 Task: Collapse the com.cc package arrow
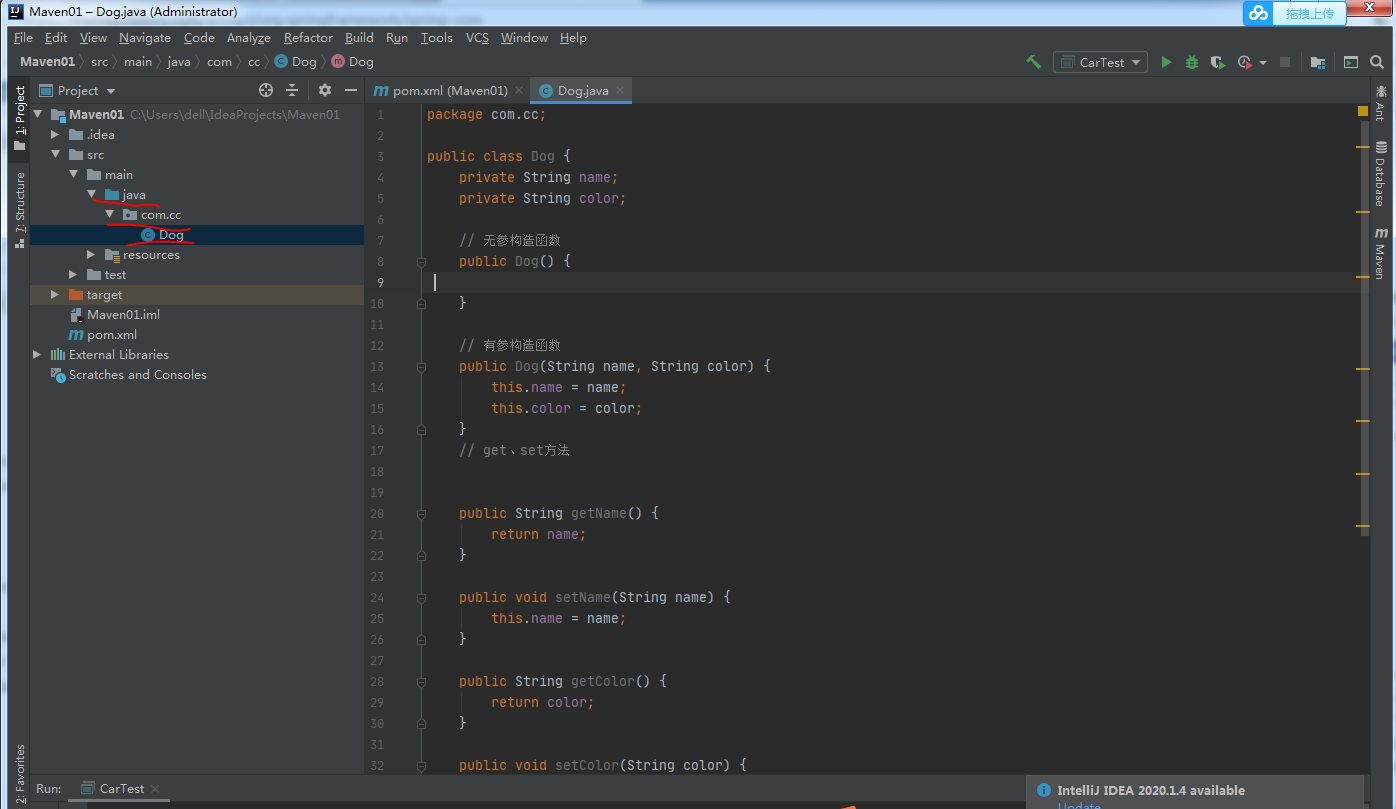111,214
